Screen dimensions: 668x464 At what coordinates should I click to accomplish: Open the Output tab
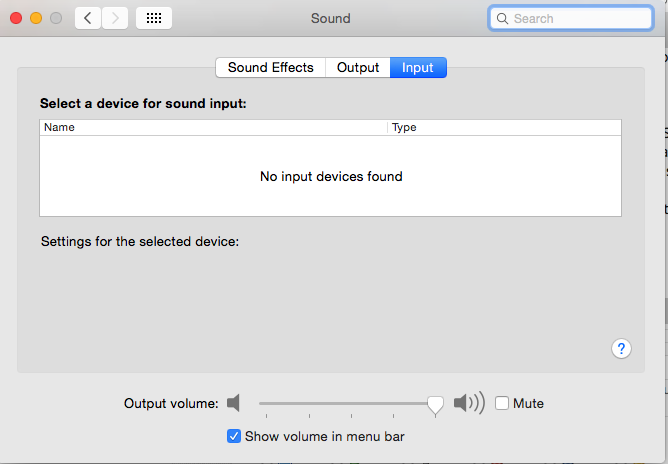coord(358,68)
